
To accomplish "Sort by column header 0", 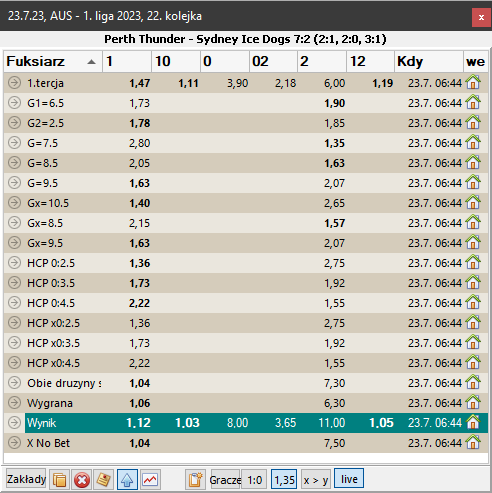I will 225,61.
